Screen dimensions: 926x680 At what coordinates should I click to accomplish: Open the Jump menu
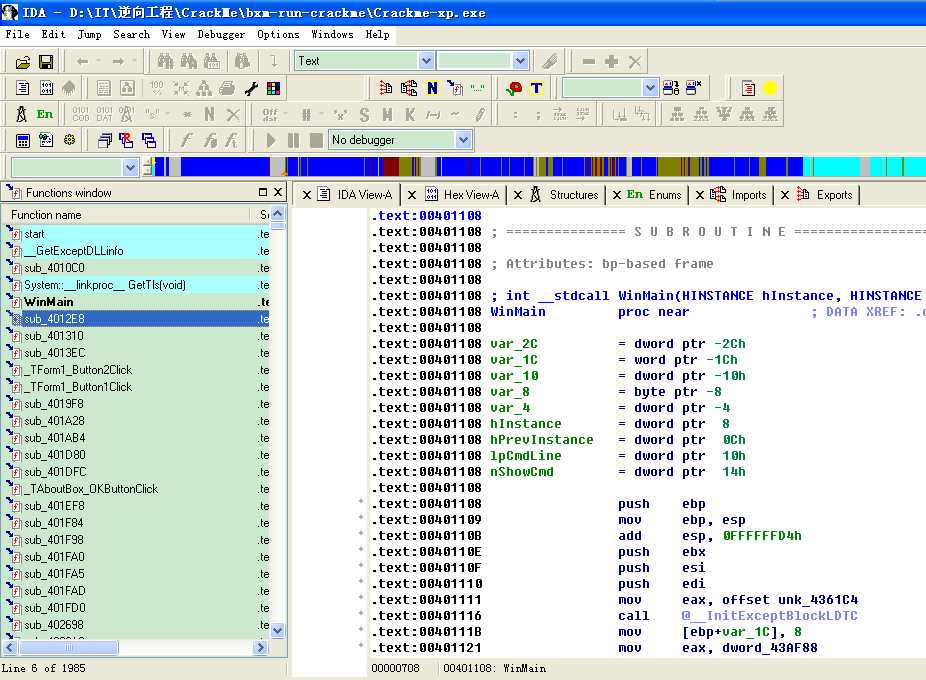89,34
